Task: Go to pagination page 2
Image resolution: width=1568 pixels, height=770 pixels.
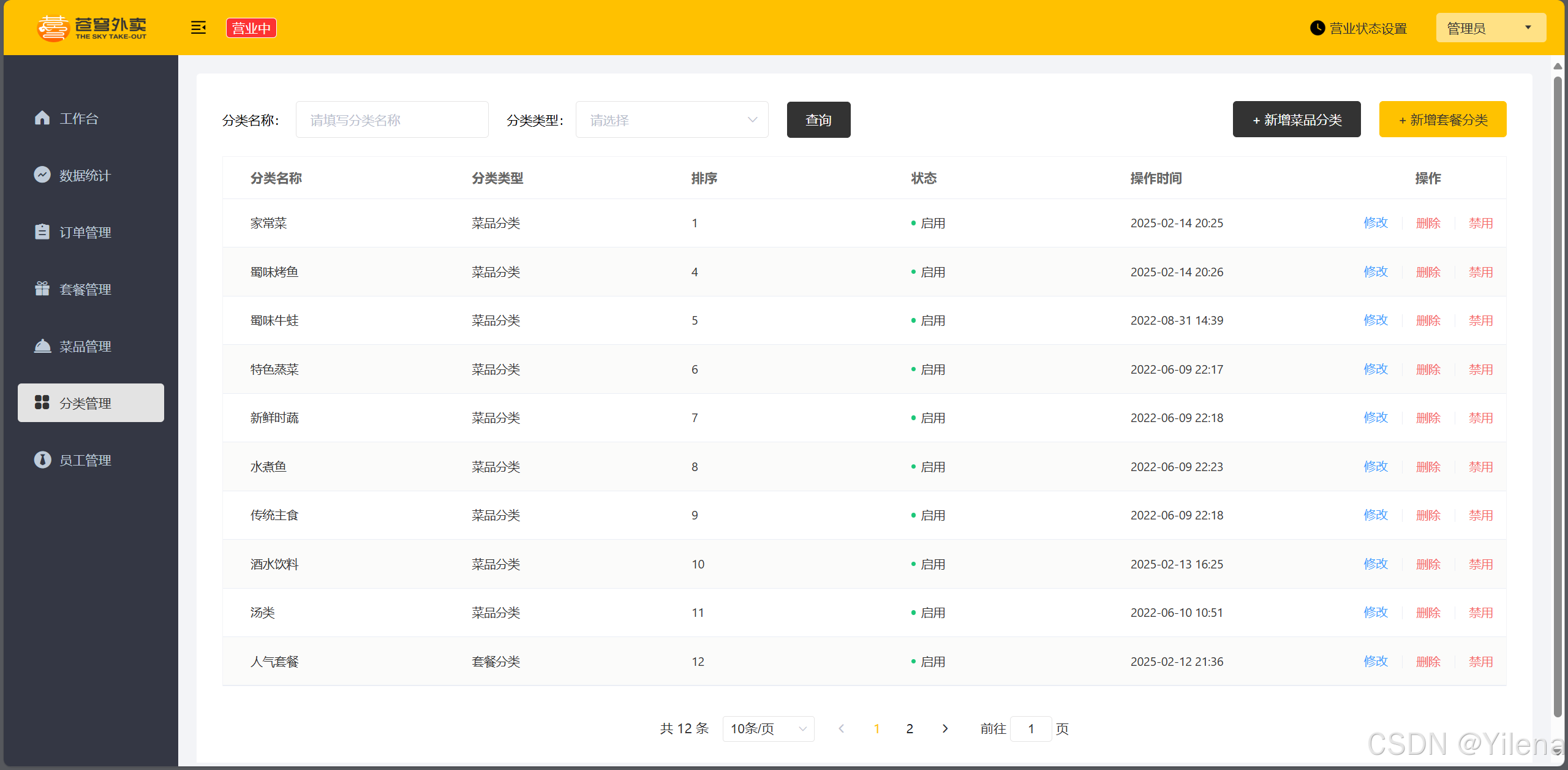Action: 910,728
